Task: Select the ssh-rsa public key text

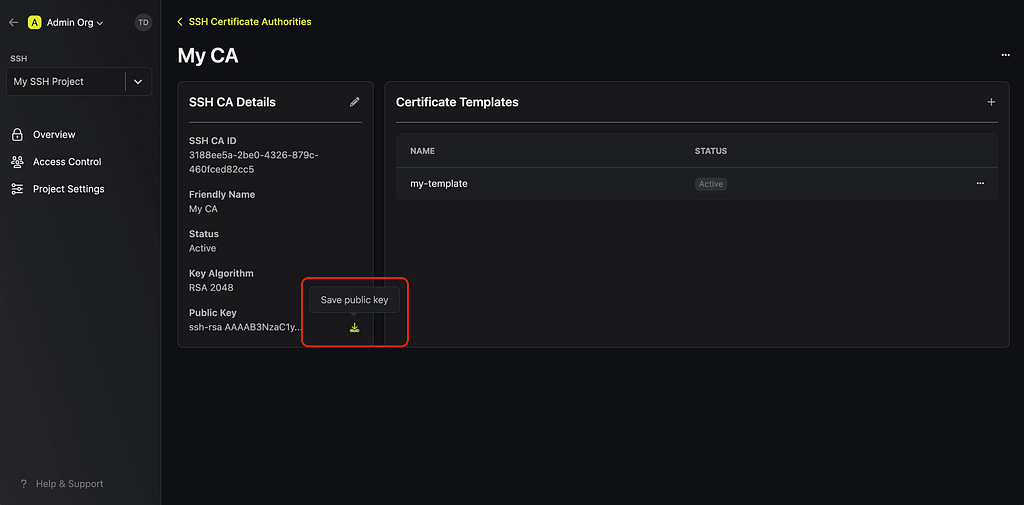Action: coord(246,327)
